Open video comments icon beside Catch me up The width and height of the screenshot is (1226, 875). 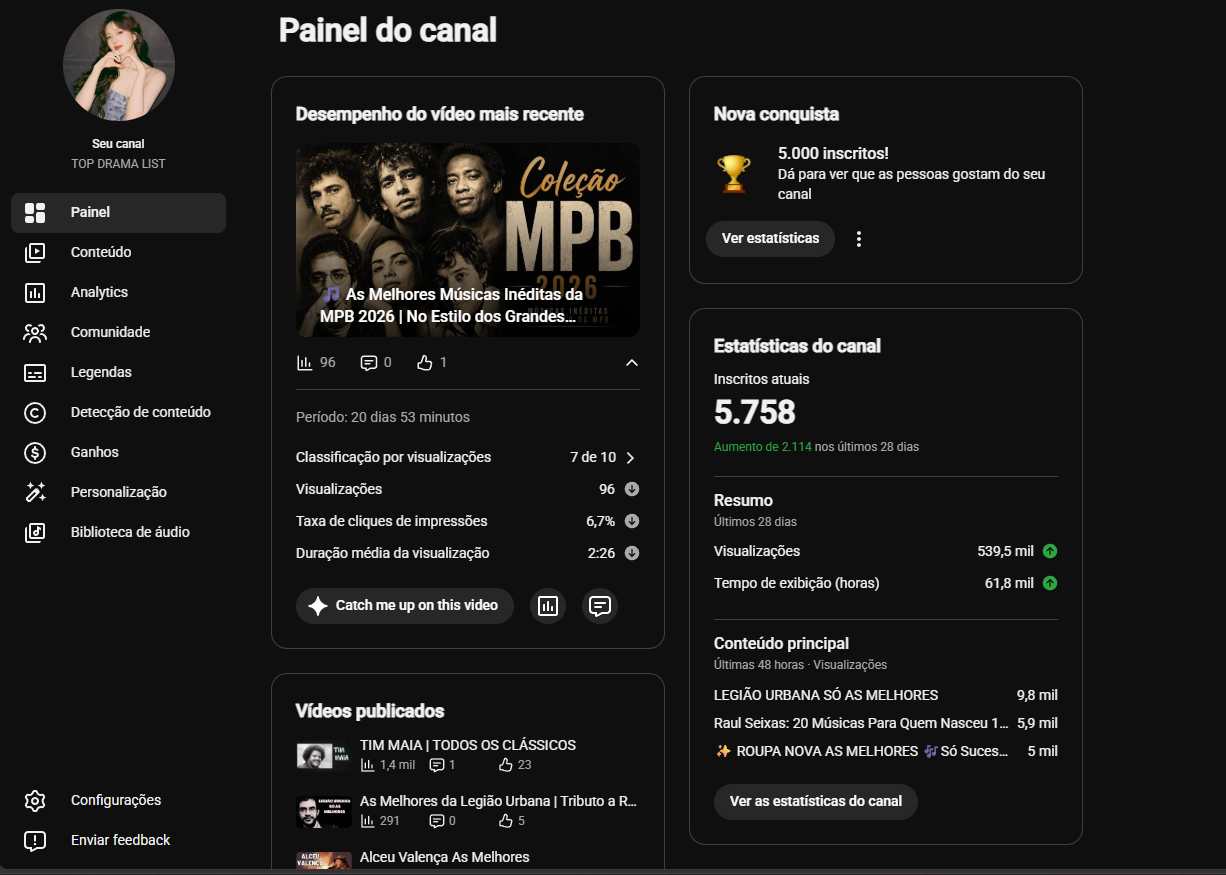[x=600, y=606]
